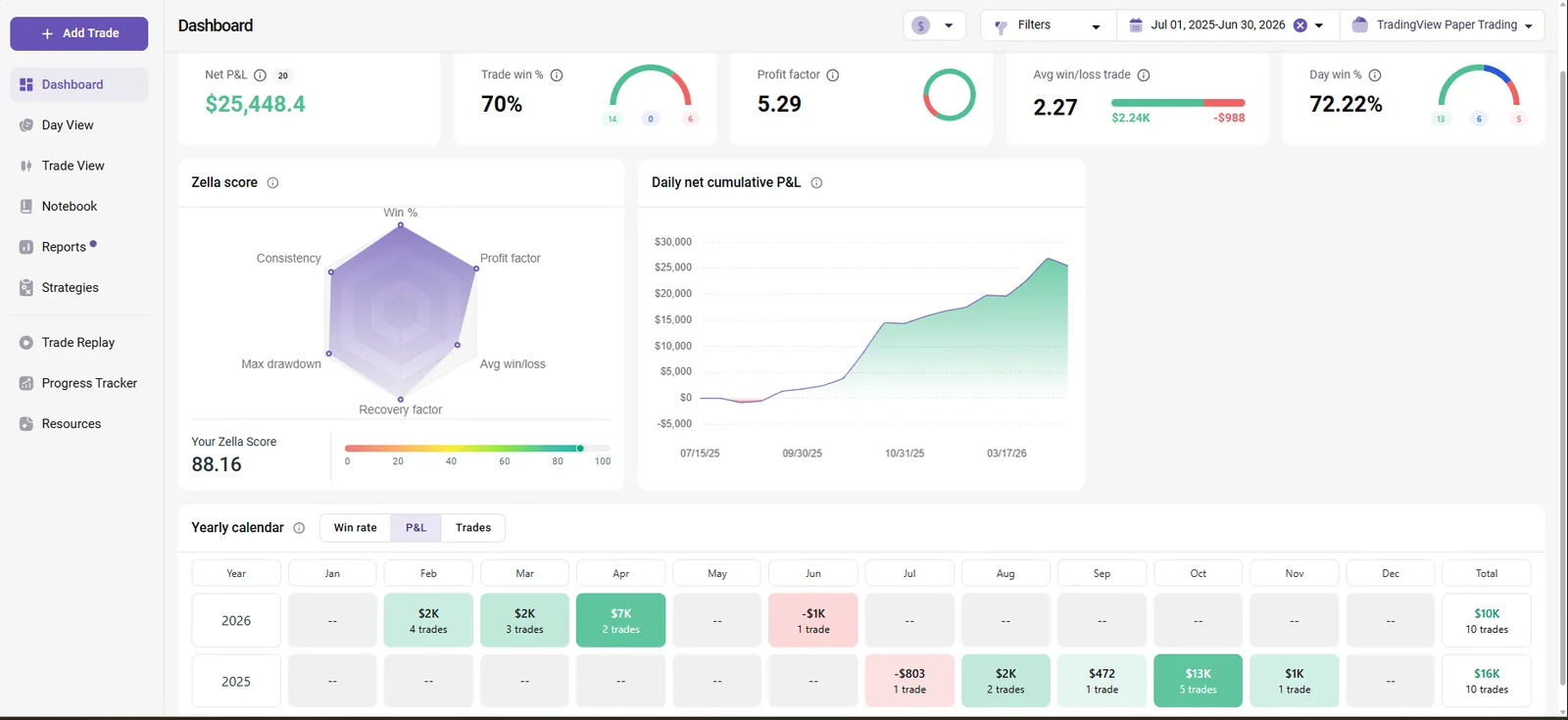This screenshot has height=720, width=1568.
Task: Click the Day win % info icon
Action: [x=1375, y=75]
